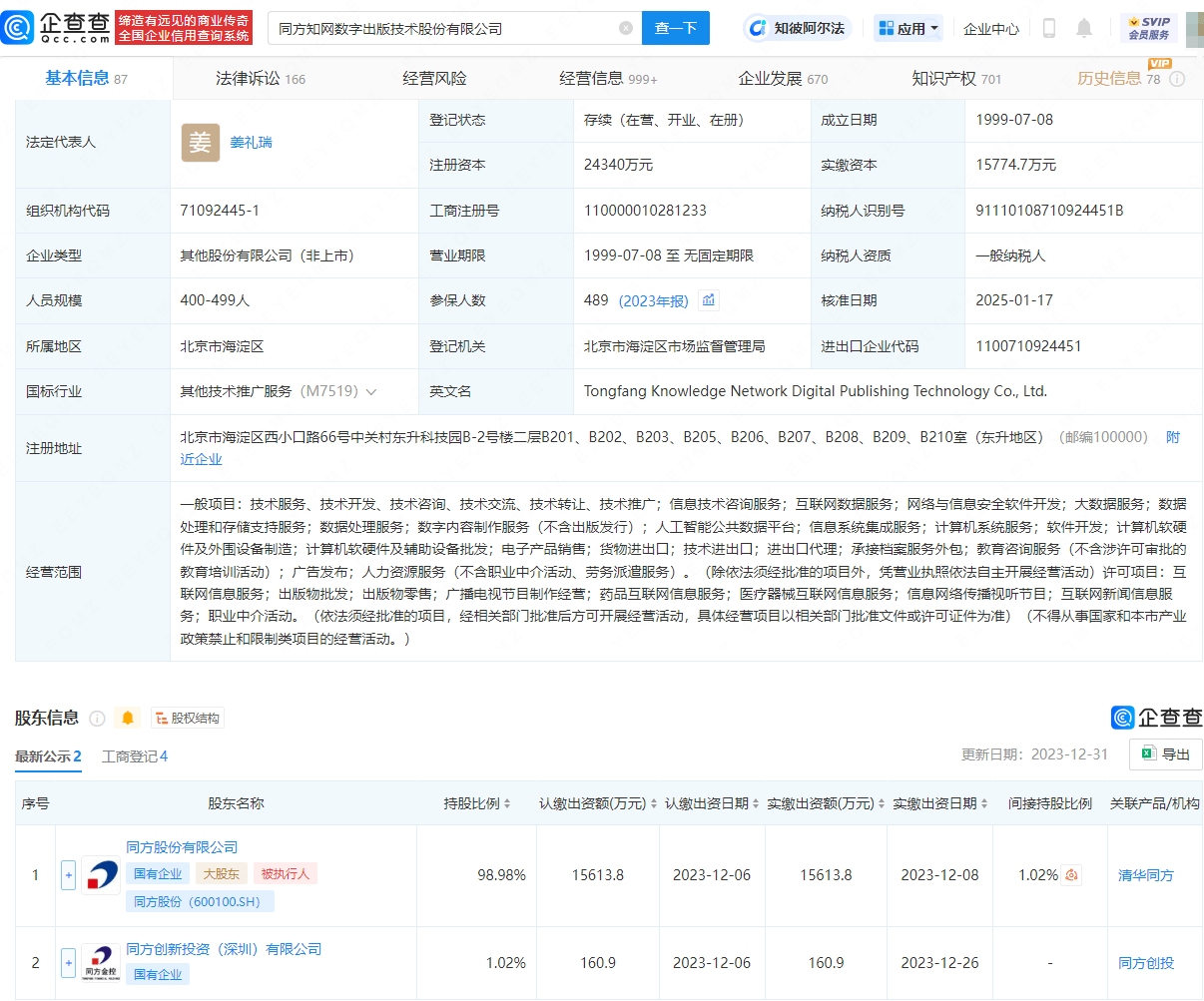Click the 查一下 search button

click(676, 28)
